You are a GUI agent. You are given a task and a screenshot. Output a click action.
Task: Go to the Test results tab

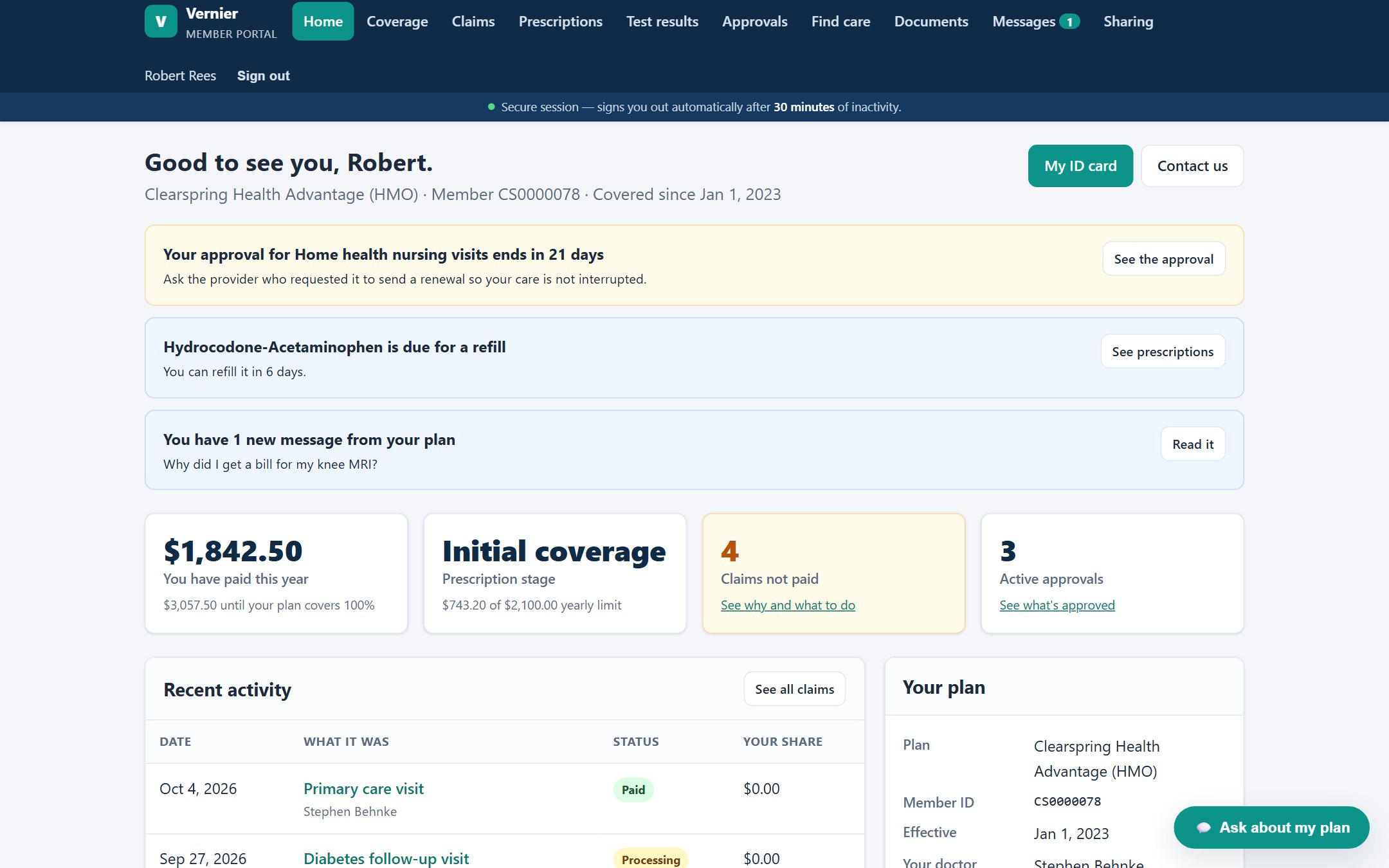click(x=662, y=21)
